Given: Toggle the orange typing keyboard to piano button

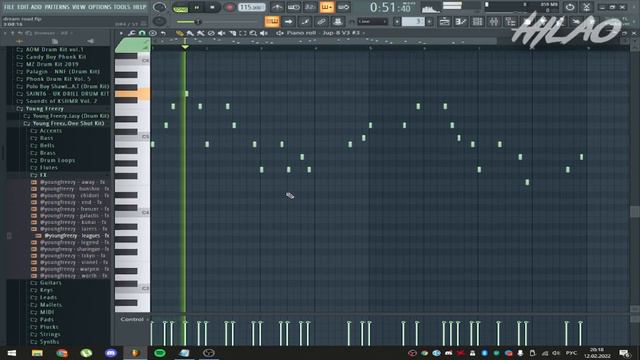Looking at the screenshot, I should pos(272,22).
